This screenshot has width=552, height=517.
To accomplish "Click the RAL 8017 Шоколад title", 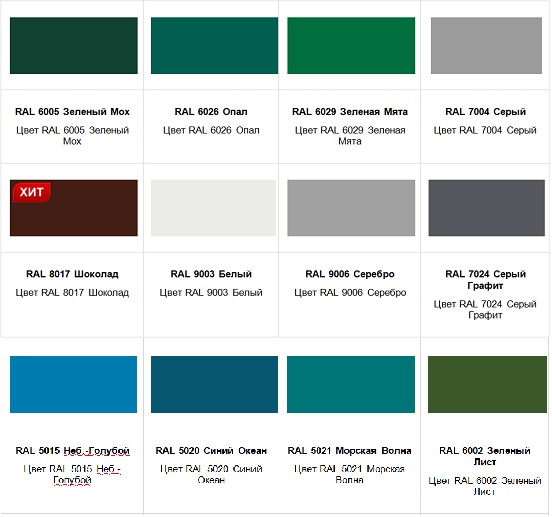I will point(72,274).
